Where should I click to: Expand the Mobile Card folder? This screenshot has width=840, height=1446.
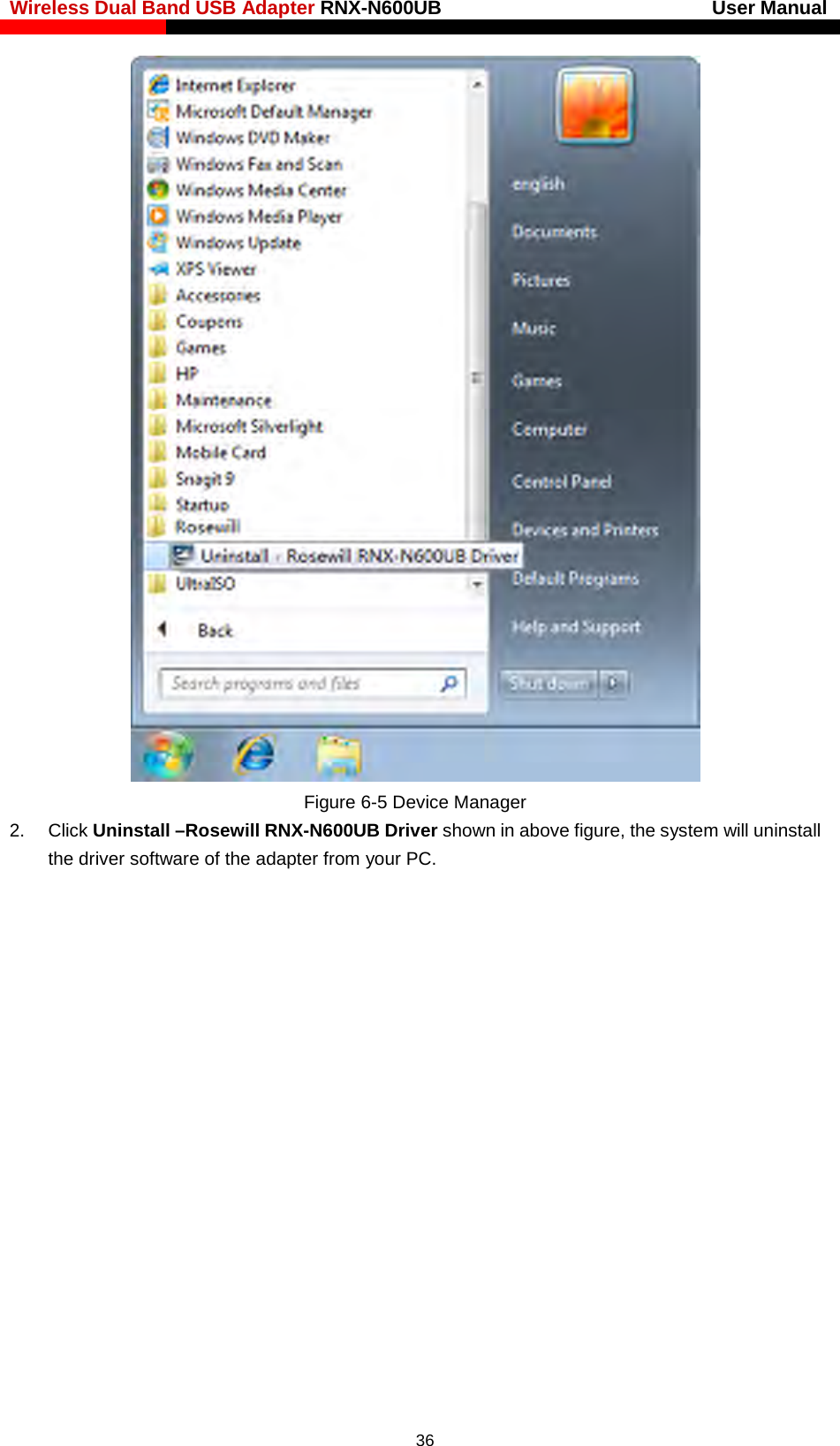click(220, 452)
